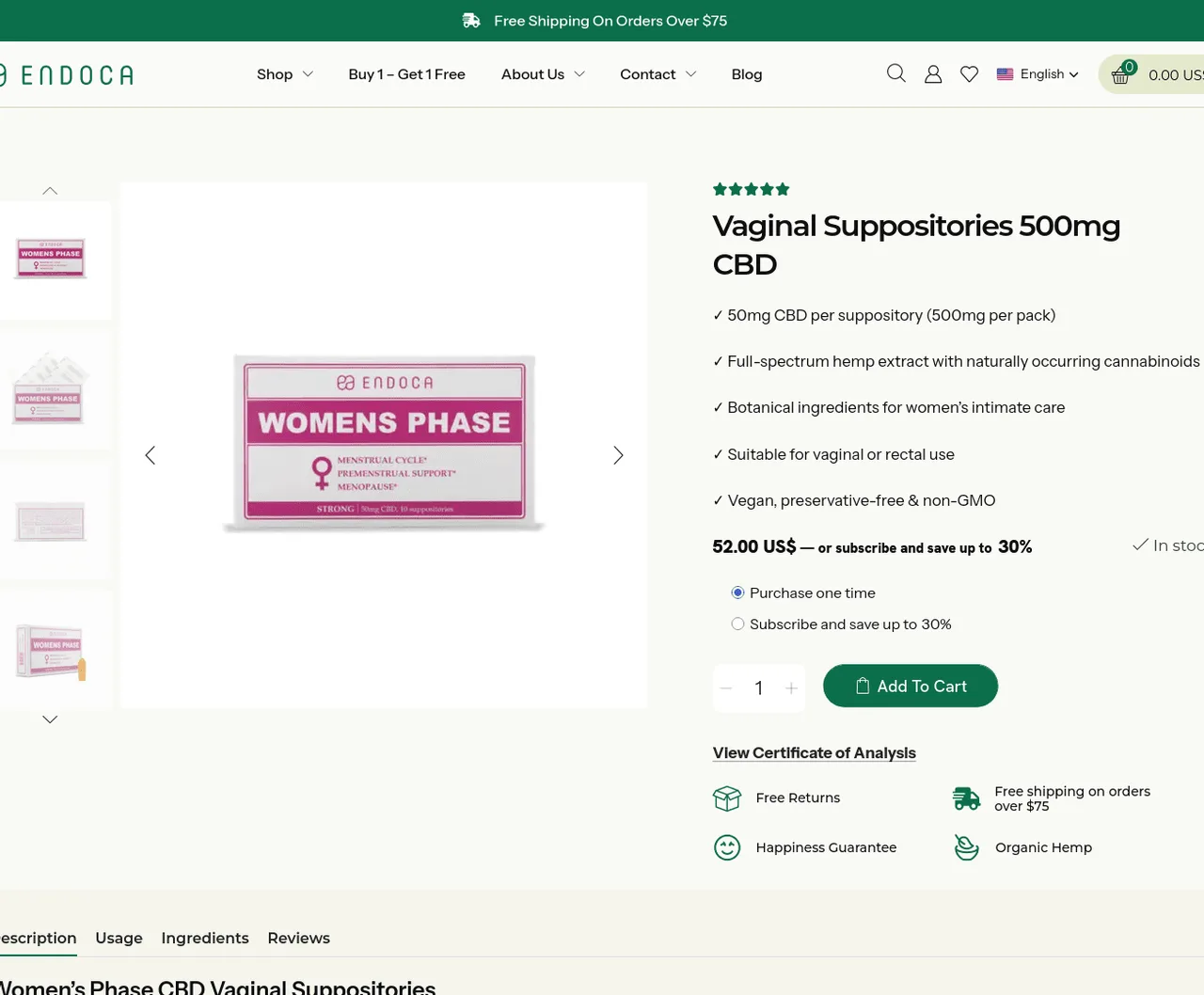
Task: Switch to the Usage tab
Action: [x=119, y=938]
